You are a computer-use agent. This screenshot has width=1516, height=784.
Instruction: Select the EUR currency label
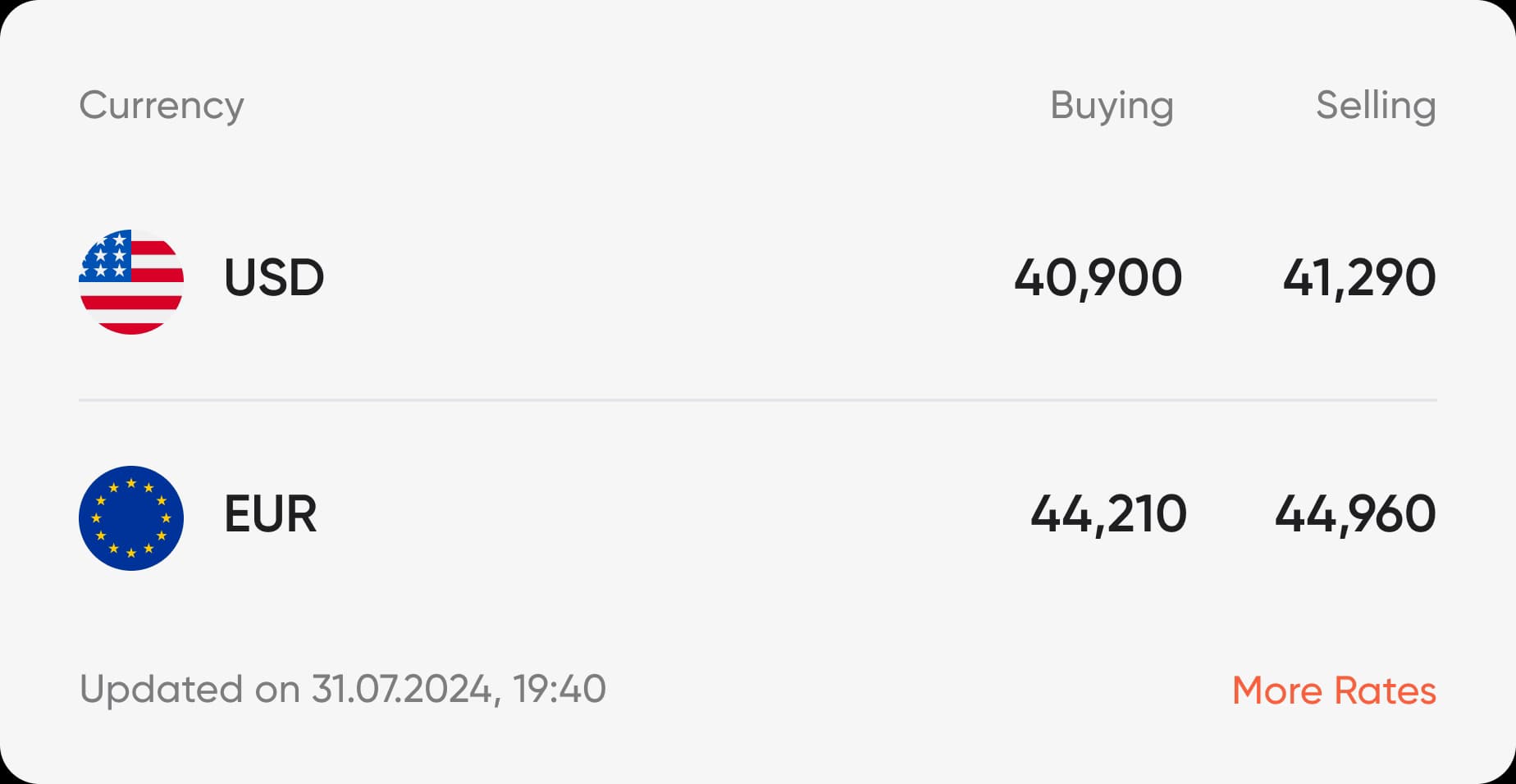tap(270, 514)
